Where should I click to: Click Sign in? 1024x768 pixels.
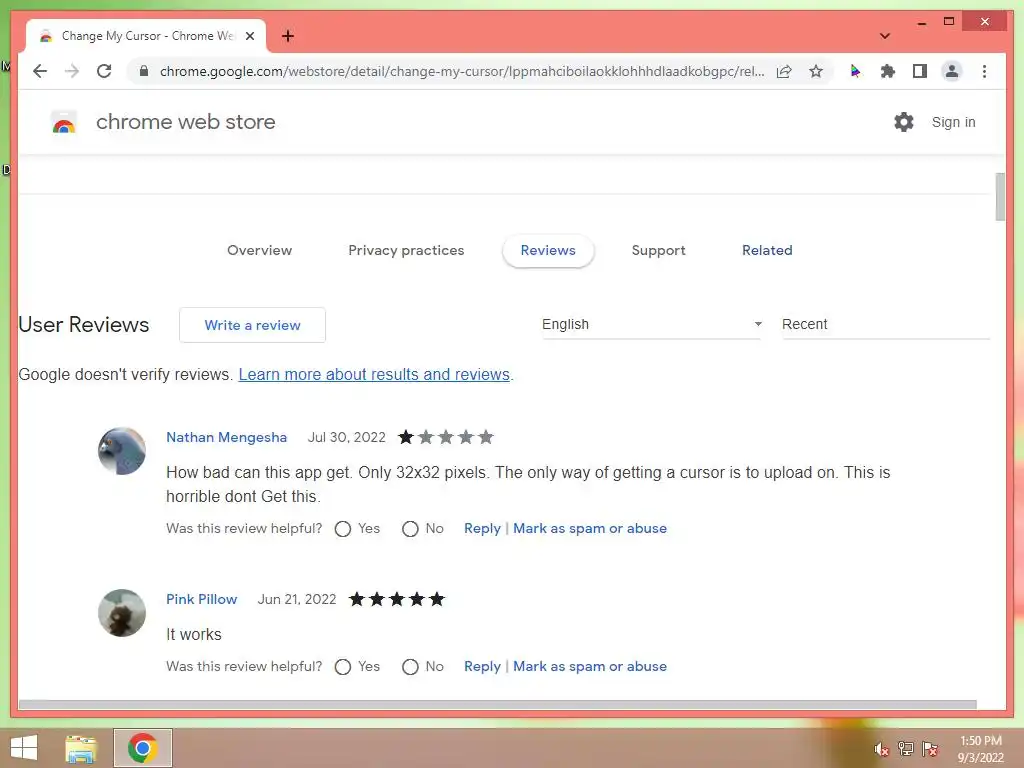point(953,122)
